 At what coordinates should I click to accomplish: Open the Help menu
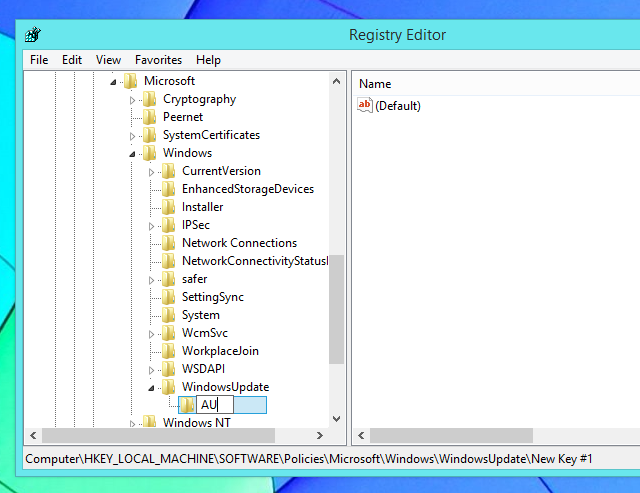(208, 60)
